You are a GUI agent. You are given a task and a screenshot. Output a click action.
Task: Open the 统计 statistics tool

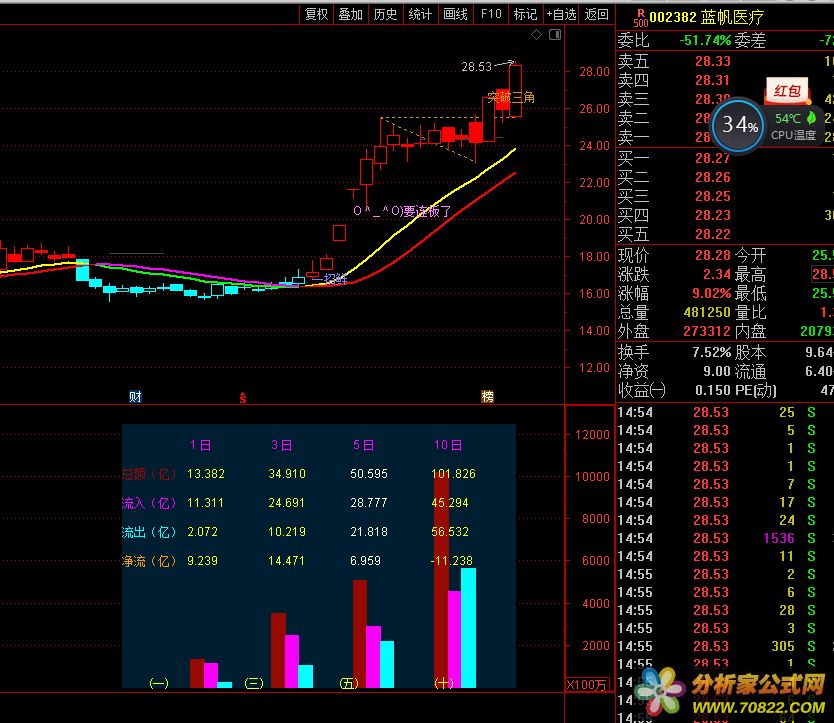(x=420, y=14)
